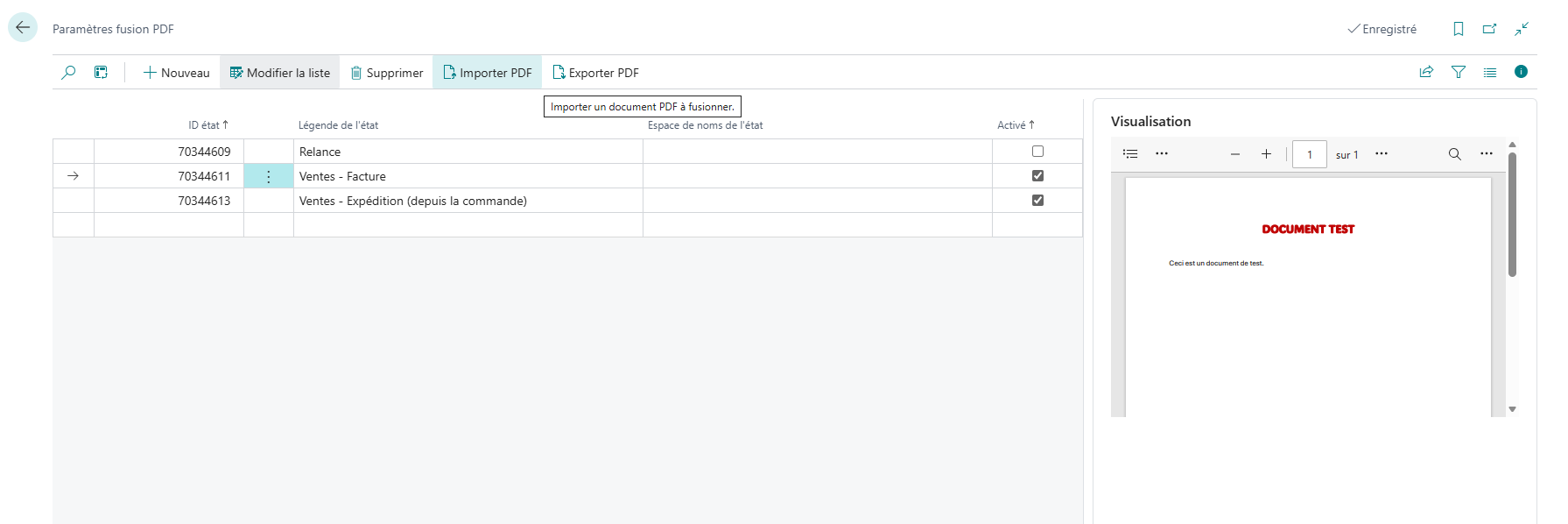
Task: Create a new record with Nouveau
Action: [x=177, y=73]
